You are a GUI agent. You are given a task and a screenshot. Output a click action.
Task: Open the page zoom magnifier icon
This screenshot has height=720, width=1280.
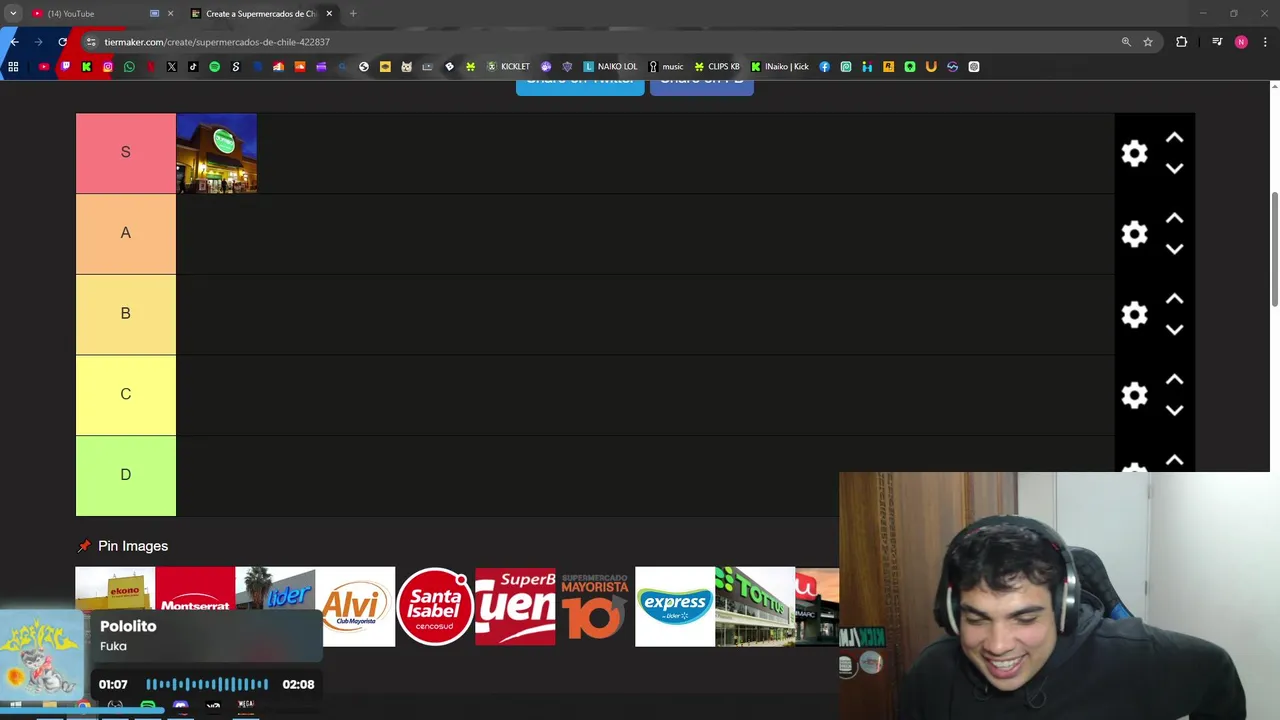[x=1126, y=42]
